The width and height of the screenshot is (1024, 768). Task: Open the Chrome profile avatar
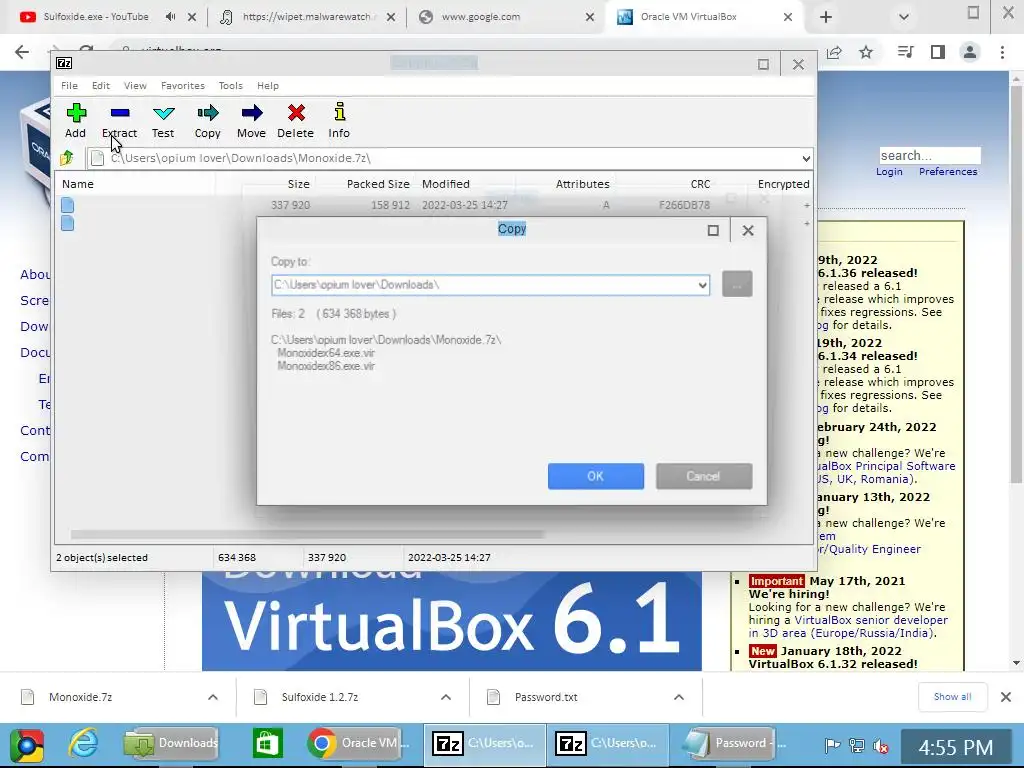(970, 52)
